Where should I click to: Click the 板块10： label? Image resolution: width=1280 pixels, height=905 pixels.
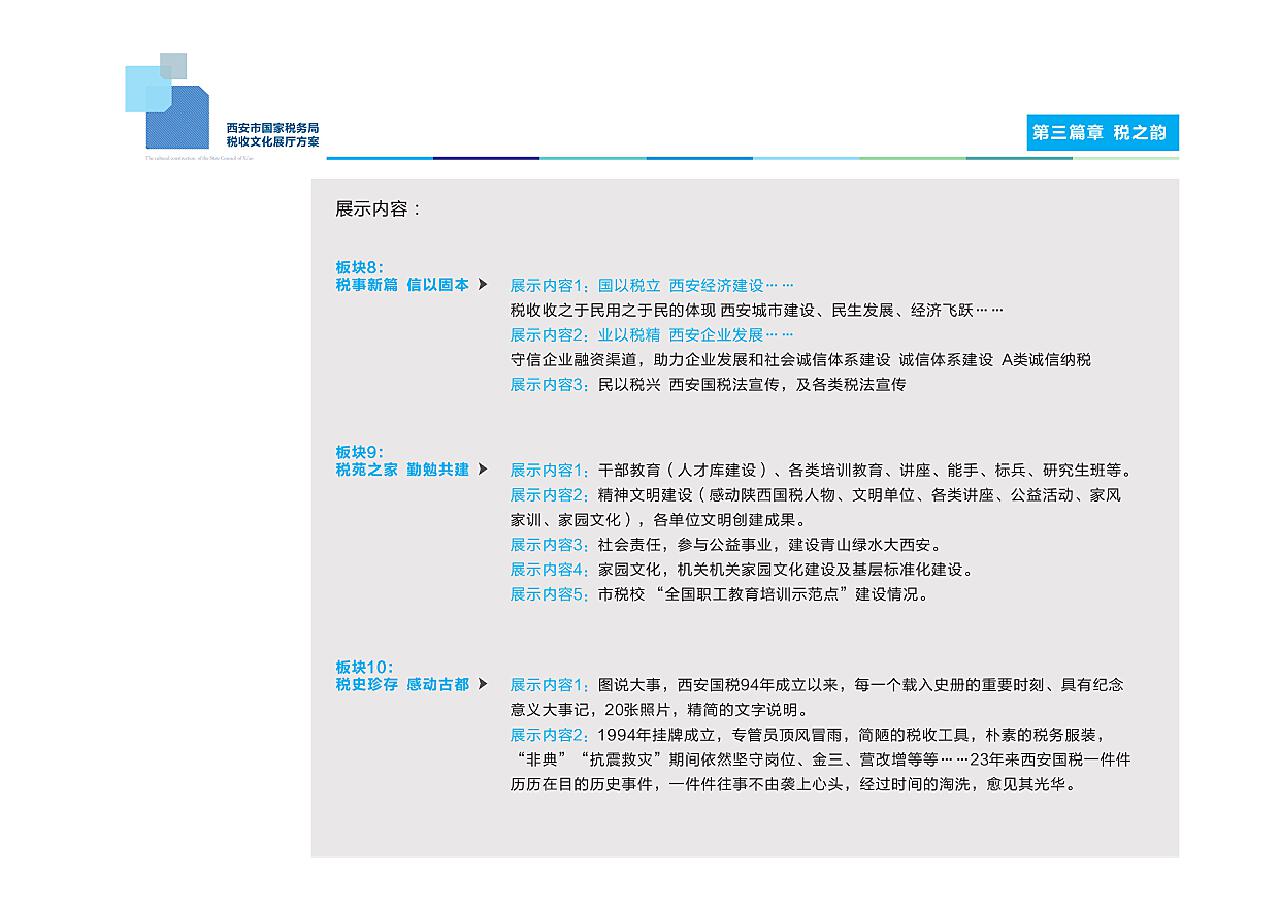pos(364,667)
